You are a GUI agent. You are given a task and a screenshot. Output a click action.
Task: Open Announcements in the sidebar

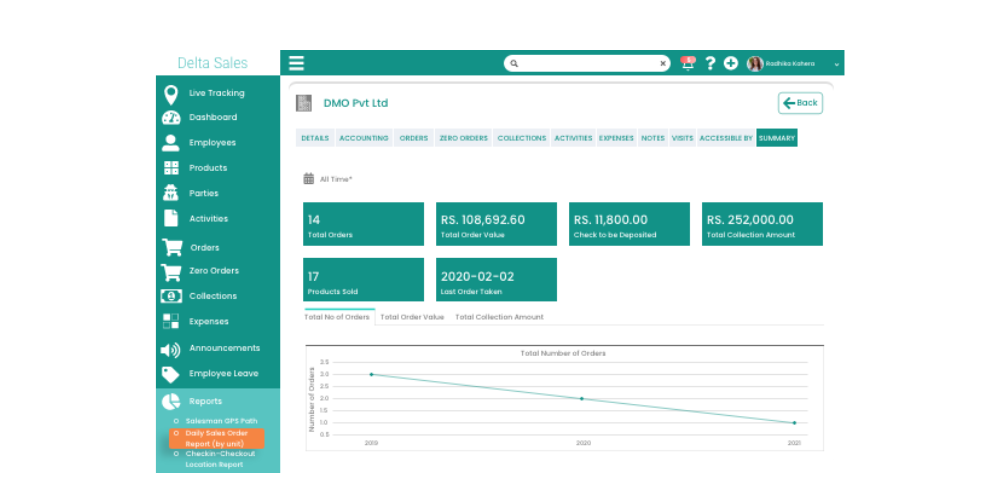224,348
